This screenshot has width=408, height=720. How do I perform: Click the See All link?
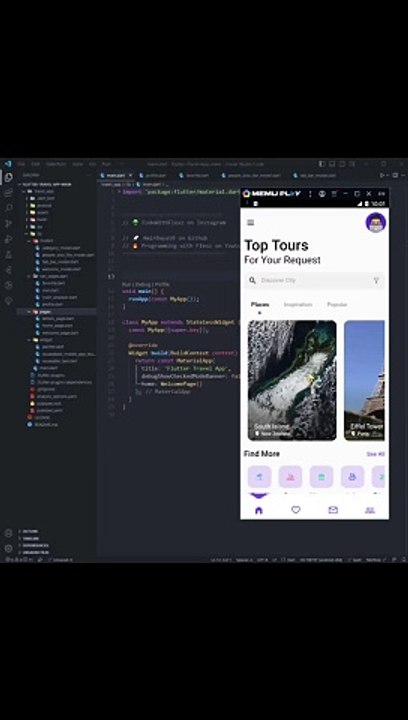click(375, 454)
